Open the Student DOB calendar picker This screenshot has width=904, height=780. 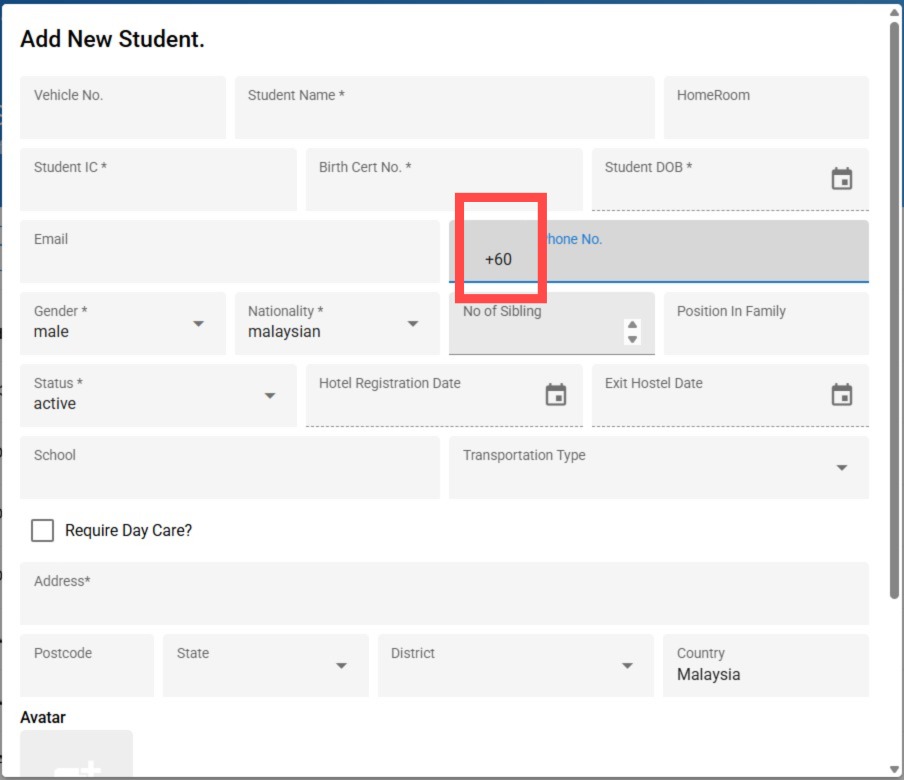pyautogui.click(x=842, y=179)
